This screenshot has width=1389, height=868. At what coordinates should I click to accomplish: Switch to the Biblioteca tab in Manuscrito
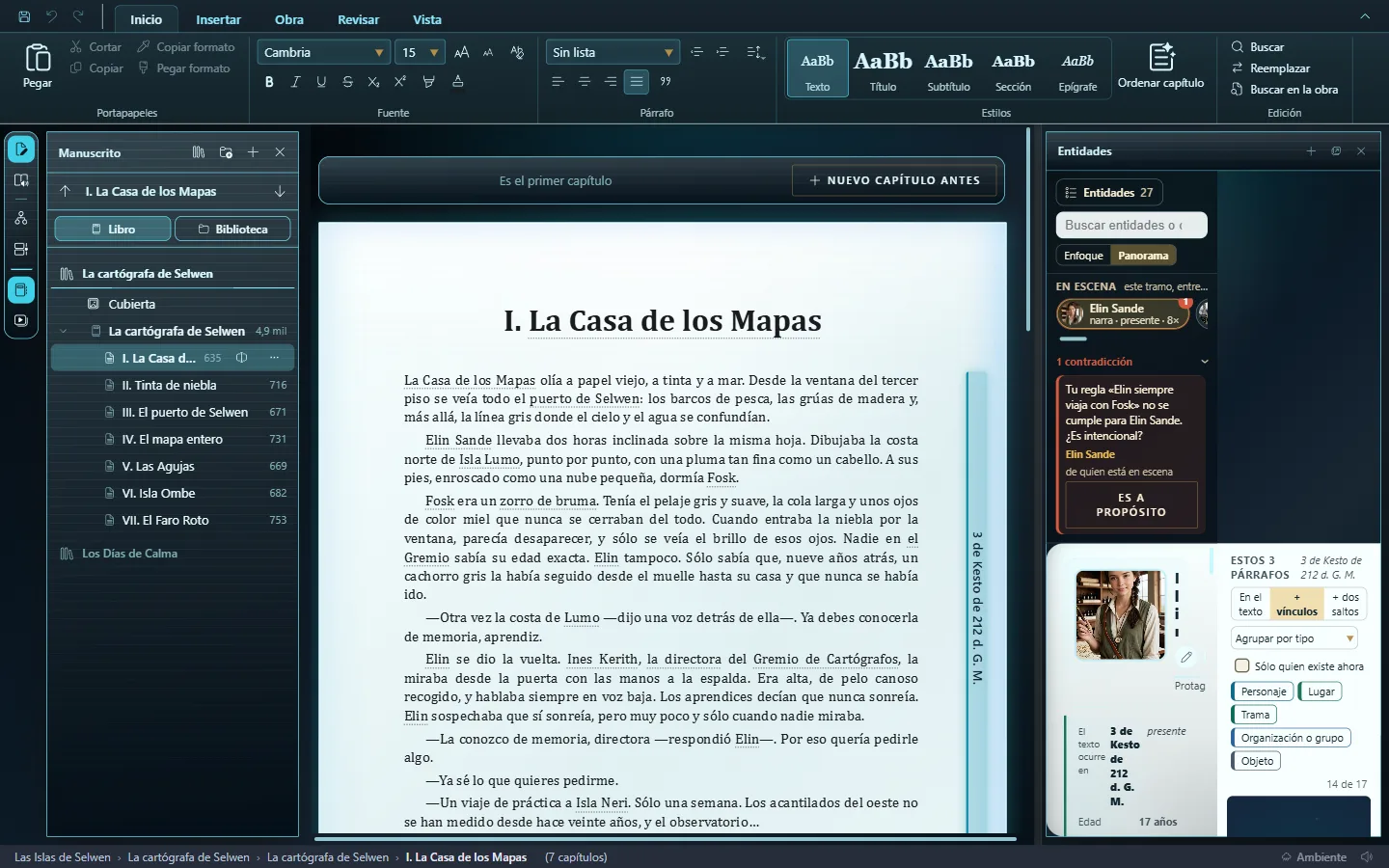232,229
